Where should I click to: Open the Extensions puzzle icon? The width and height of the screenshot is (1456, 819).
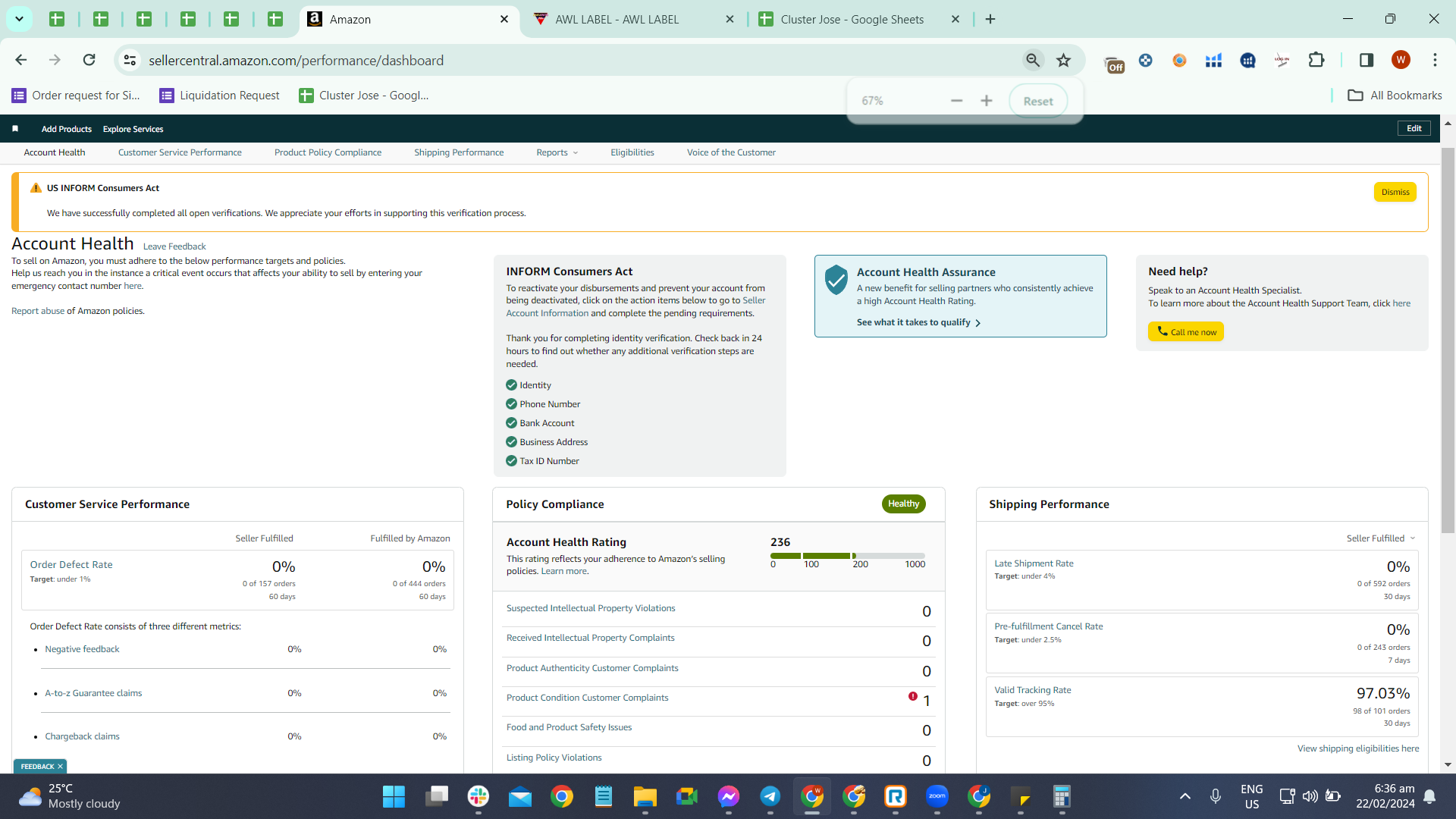point(1316,60)
